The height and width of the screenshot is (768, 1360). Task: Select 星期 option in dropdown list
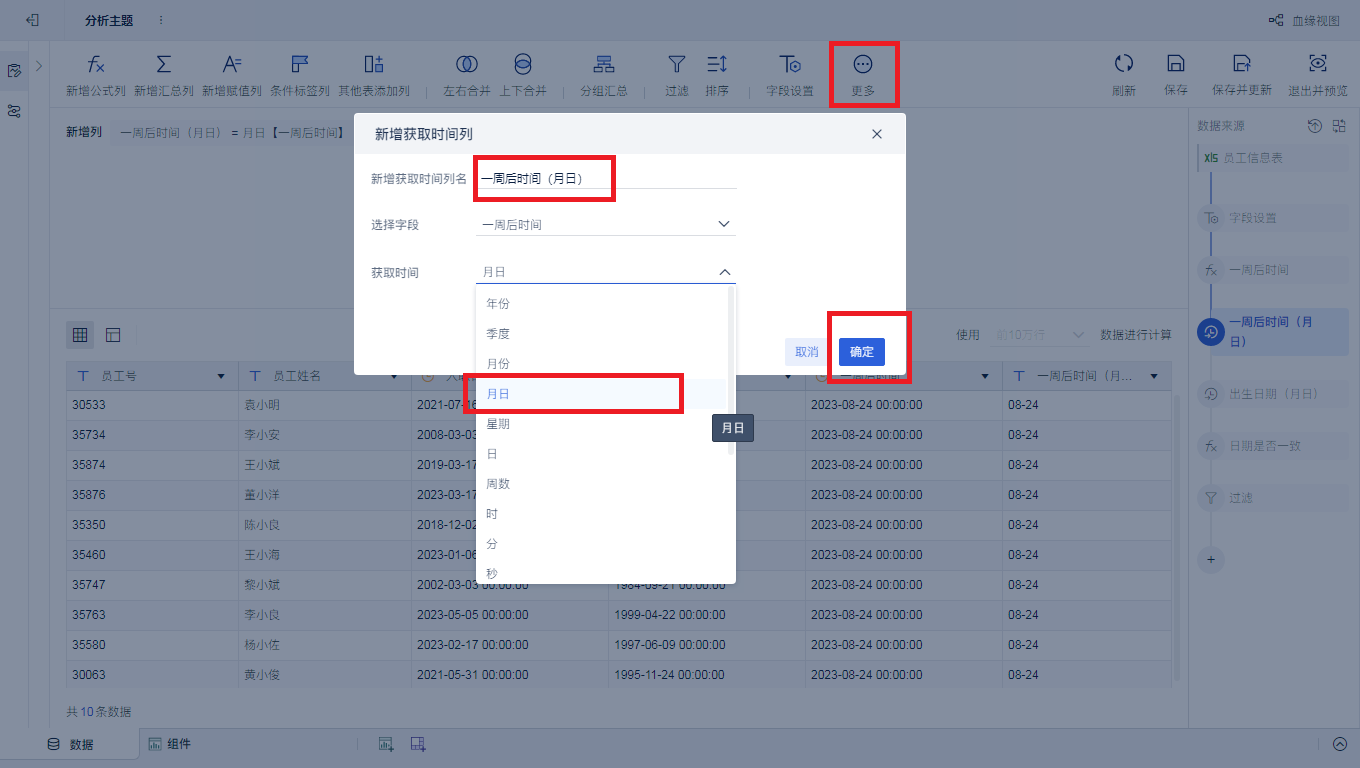tap(601, 424)
